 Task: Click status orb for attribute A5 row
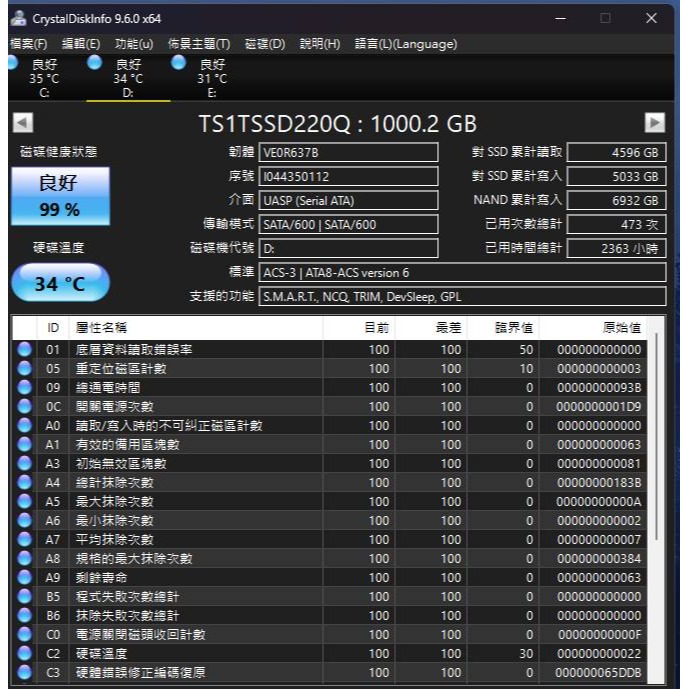[x=25, y=501]
